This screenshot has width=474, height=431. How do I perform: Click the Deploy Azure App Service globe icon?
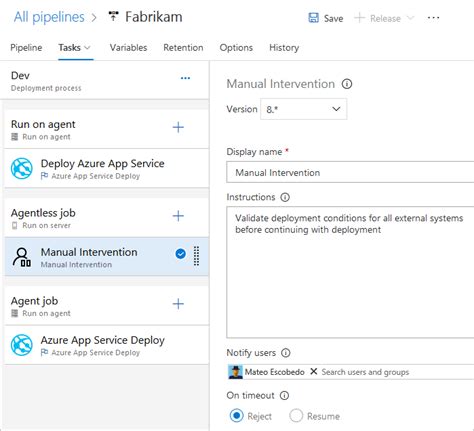(x=22, y=168)
